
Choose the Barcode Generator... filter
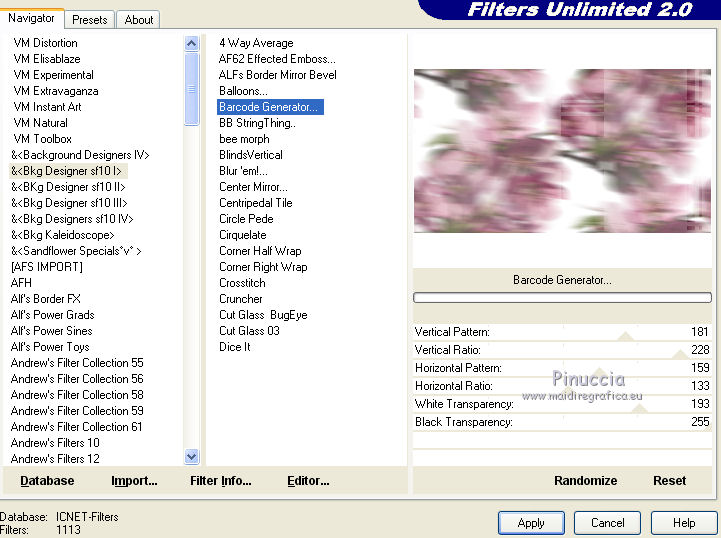[x=270, y=107]
